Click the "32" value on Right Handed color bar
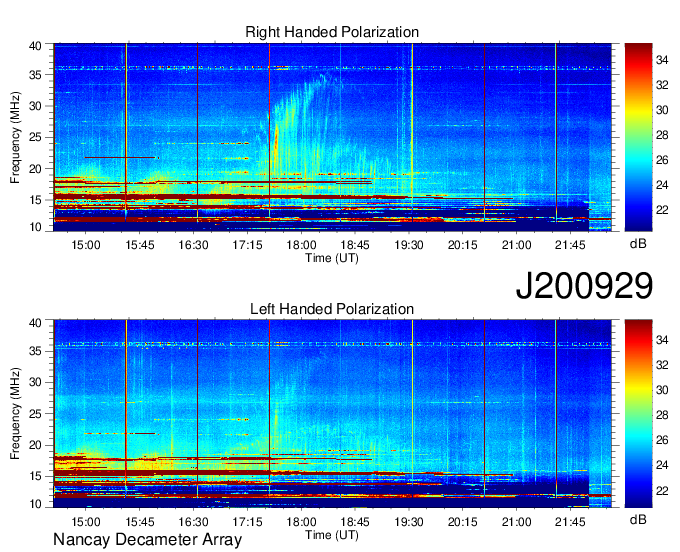Screen dimensions: 680x552 (662, 85)
